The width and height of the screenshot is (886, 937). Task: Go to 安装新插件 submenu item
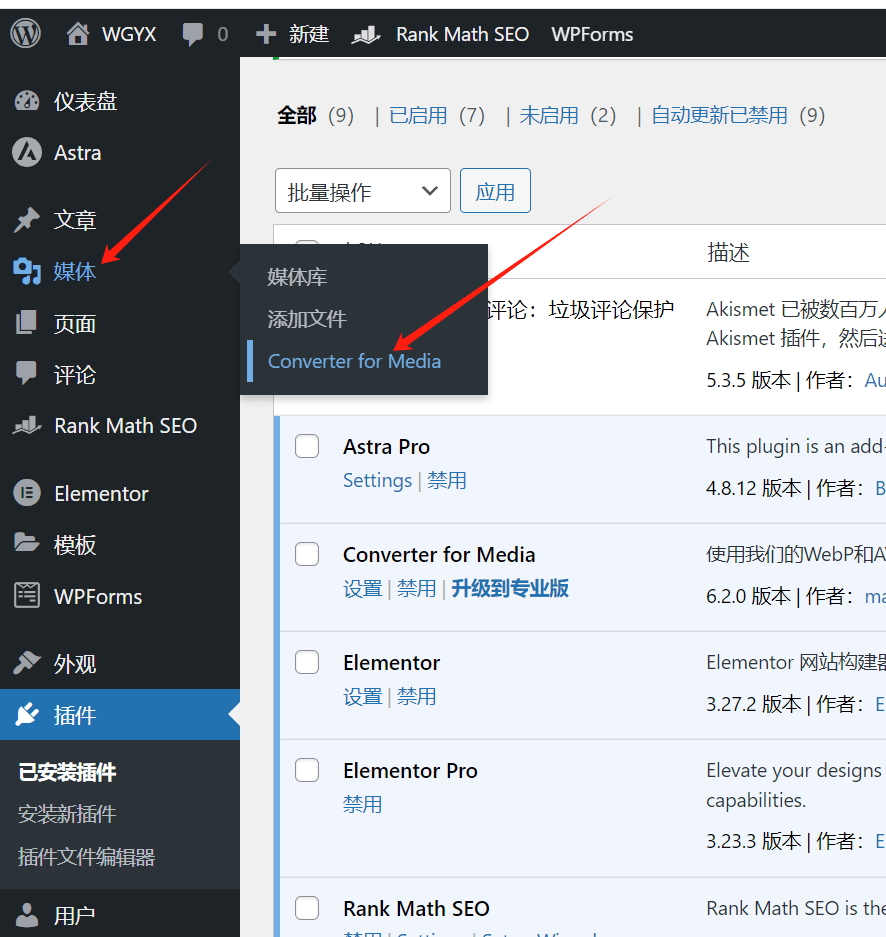pos(67,814)
